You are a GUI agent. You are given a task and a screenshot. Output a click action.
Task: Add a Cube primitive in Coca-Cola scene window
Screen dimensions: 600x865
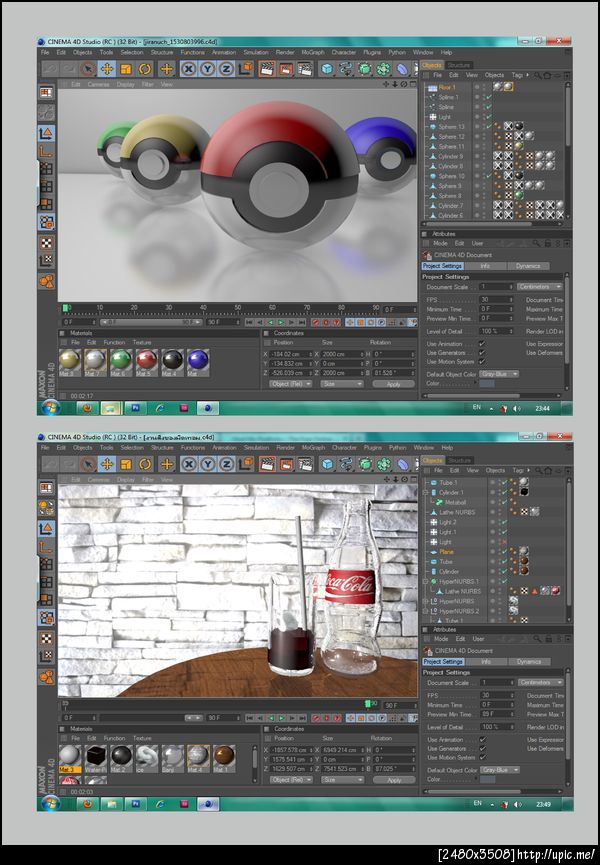tap(327, 464)
